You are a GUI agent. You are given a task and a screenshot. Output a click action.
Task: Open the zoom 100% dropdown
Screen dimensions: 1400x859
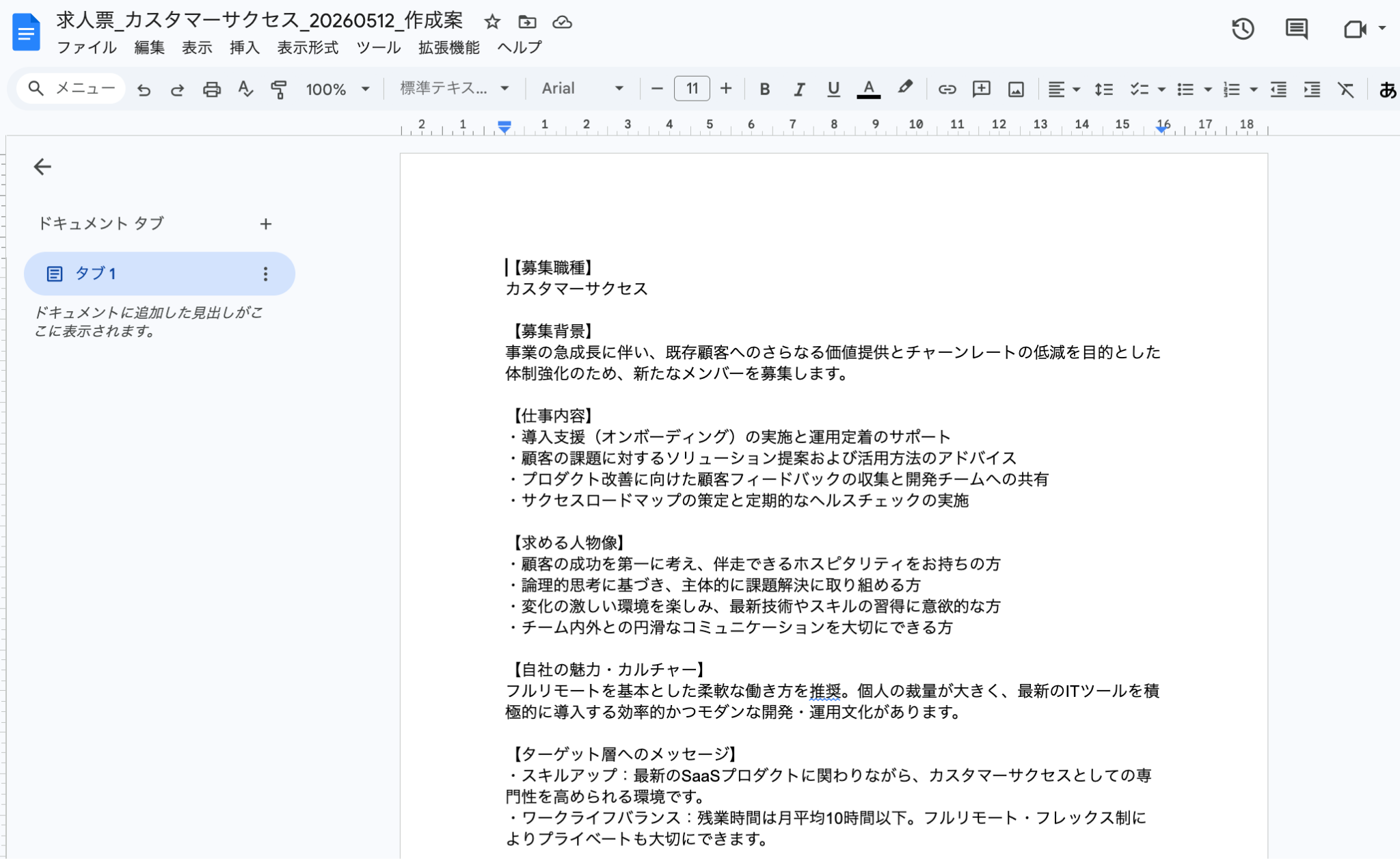click(338, 89)
